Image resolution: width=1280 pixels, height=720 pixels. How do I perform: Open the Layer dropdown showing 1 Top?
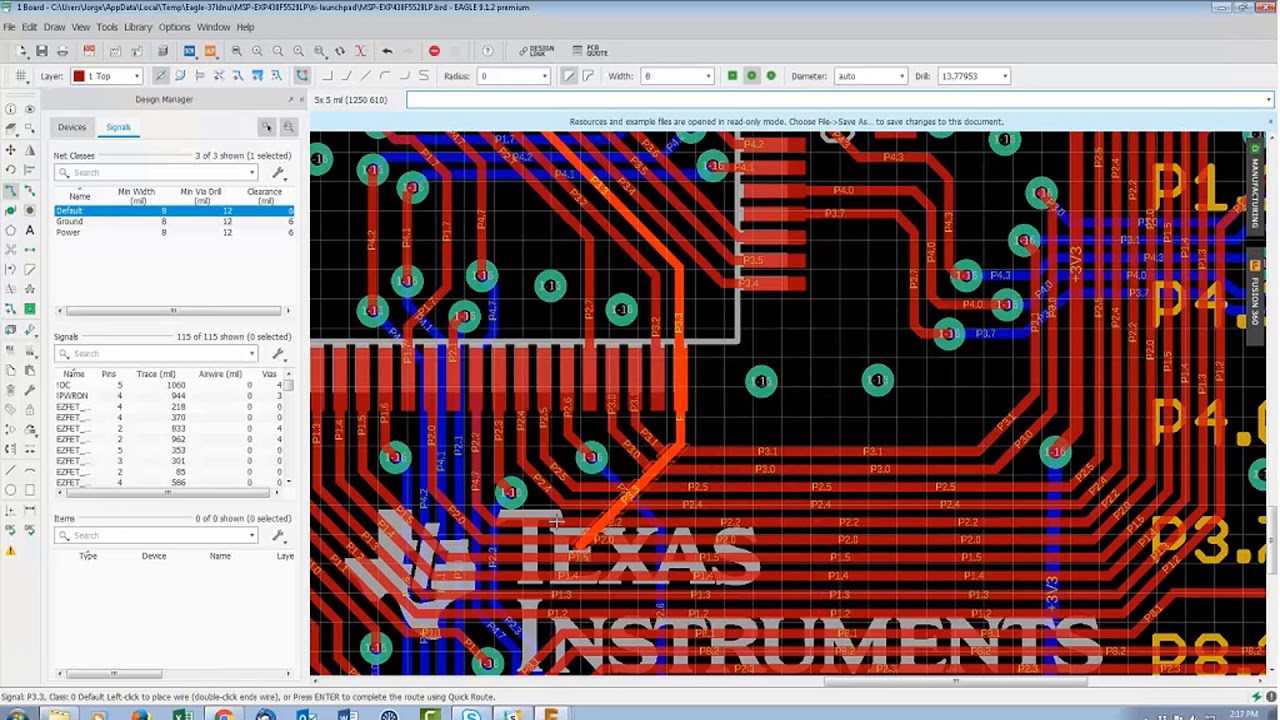(x=107, y=76)
